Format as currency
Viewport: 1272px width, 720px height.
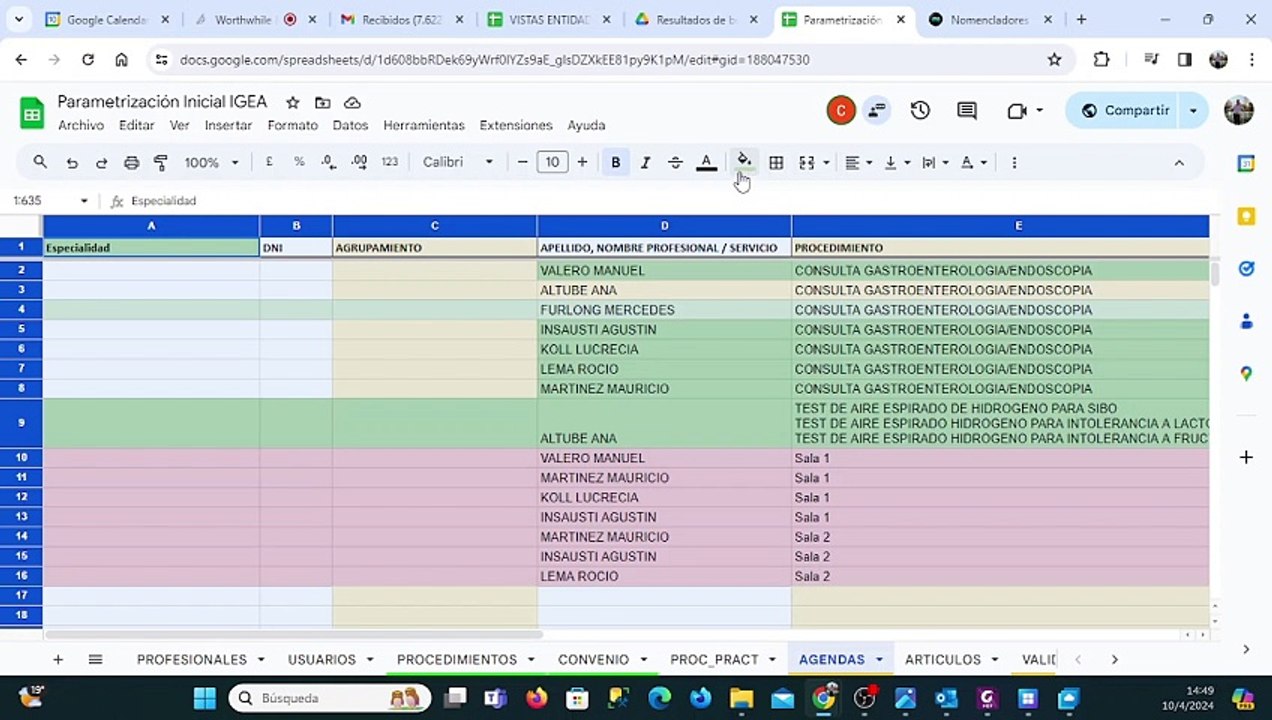[x=269, y=162]
